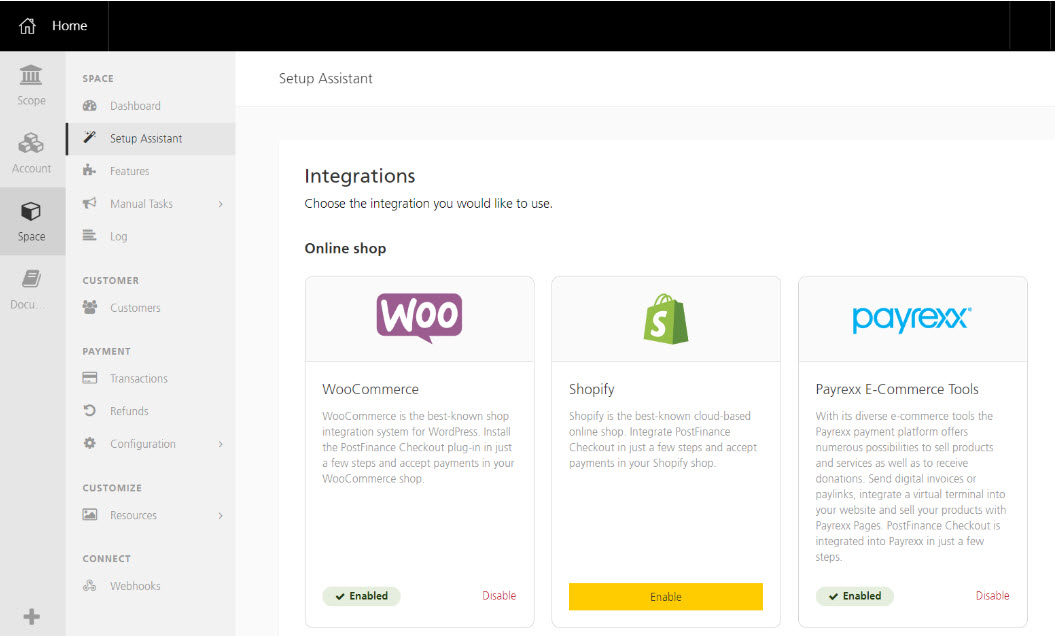
Task: Click the Setup Assistant wand icon
Action: click(89, 137)
